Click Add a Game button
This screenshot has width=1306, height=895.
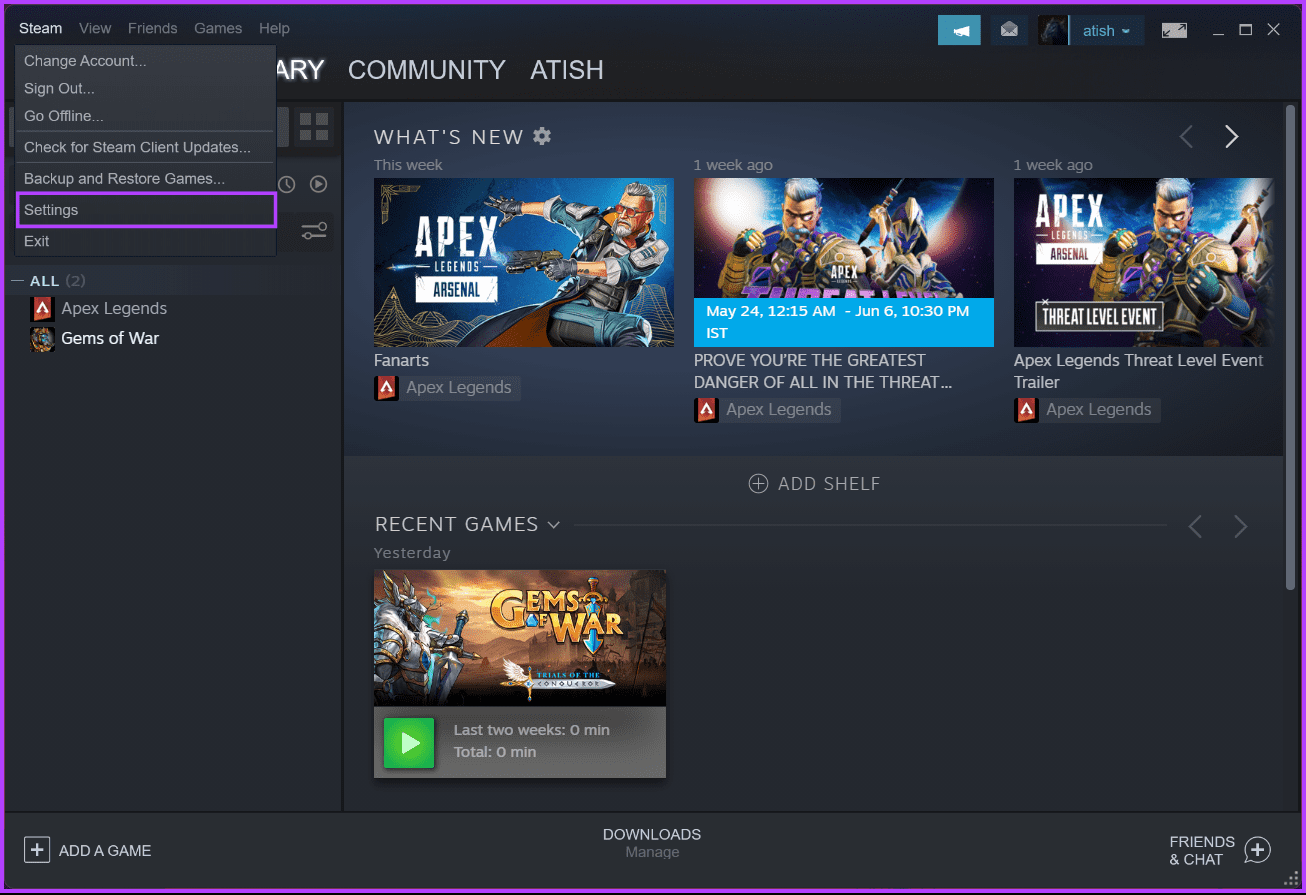(x=88, y=850)
